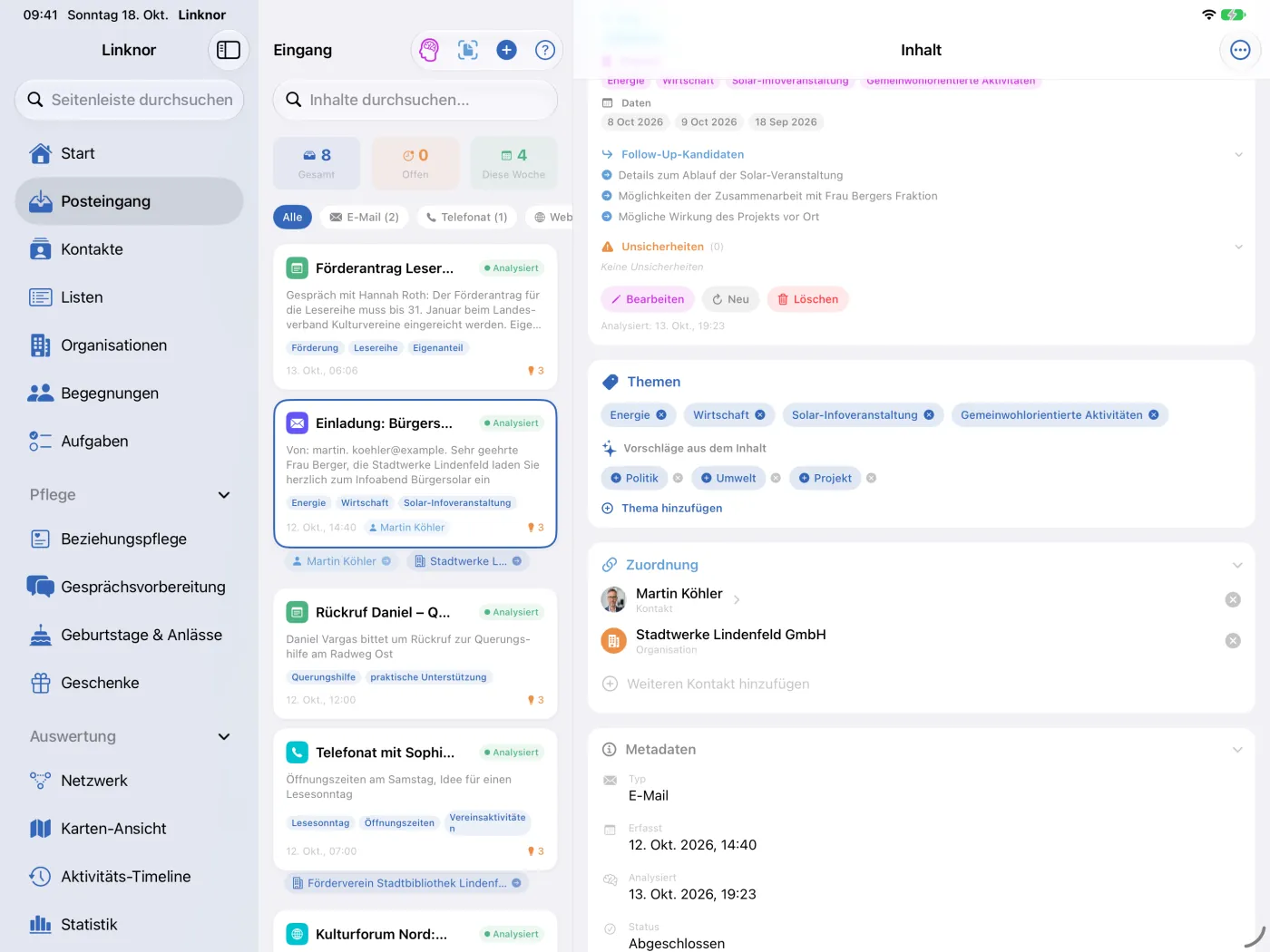Select the E-Mail (2) filter tab

click(364, 218)
